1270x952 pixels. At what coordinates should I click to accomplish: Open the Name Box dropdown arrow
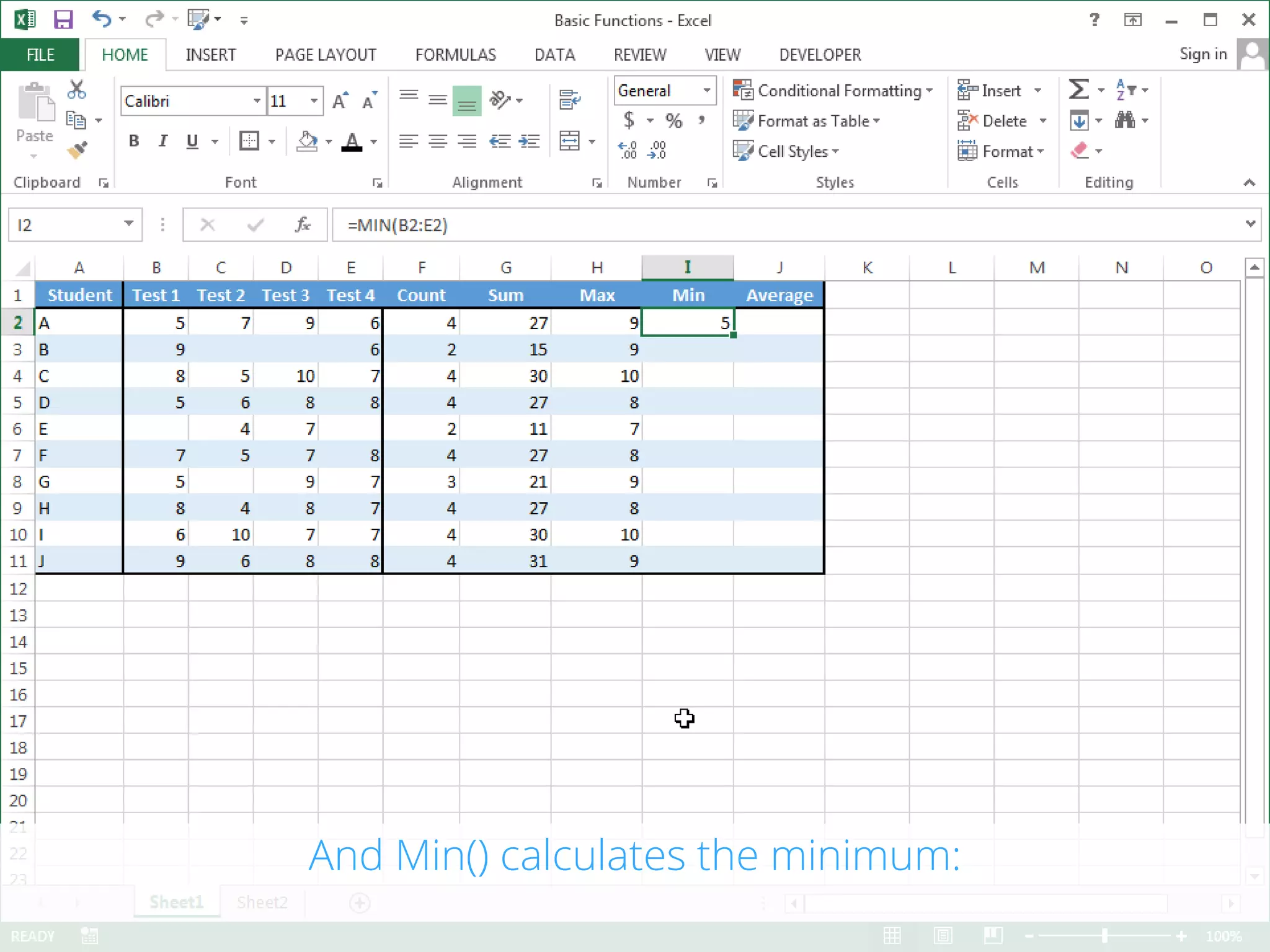128,224
